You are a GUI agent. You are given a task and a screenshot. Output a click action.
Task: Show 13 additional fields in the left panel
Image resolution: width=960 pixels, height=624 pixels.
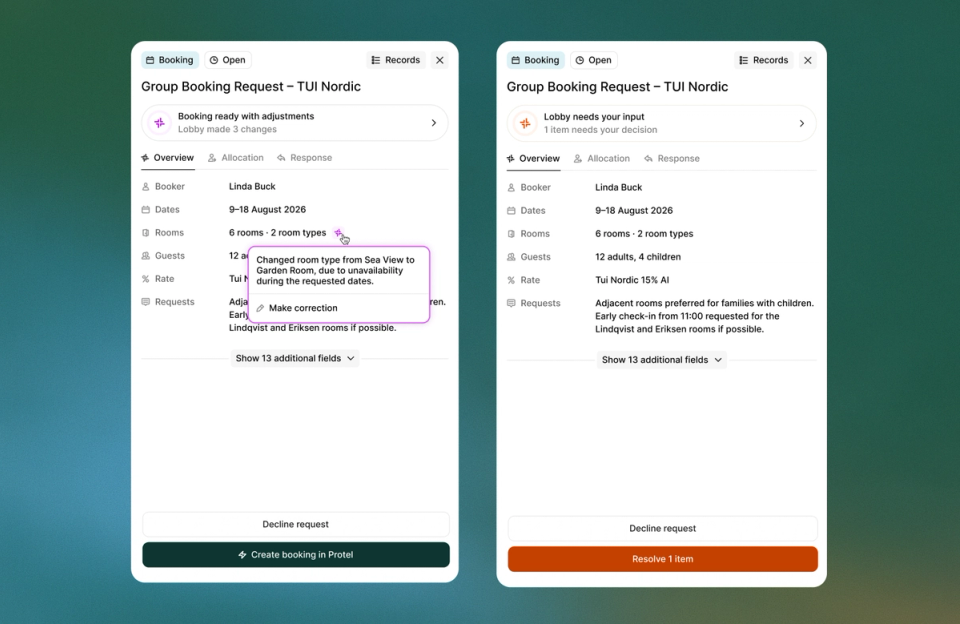294,358
